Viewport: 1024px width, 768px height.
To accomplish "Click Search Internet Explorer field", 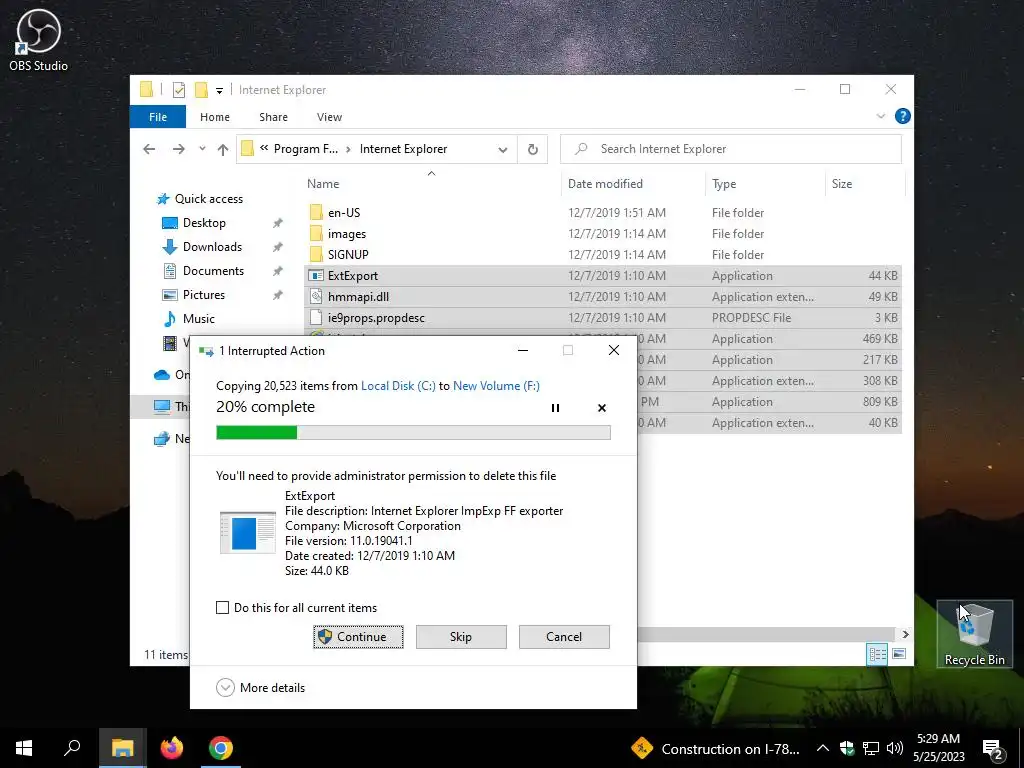I will coord(731,149).
